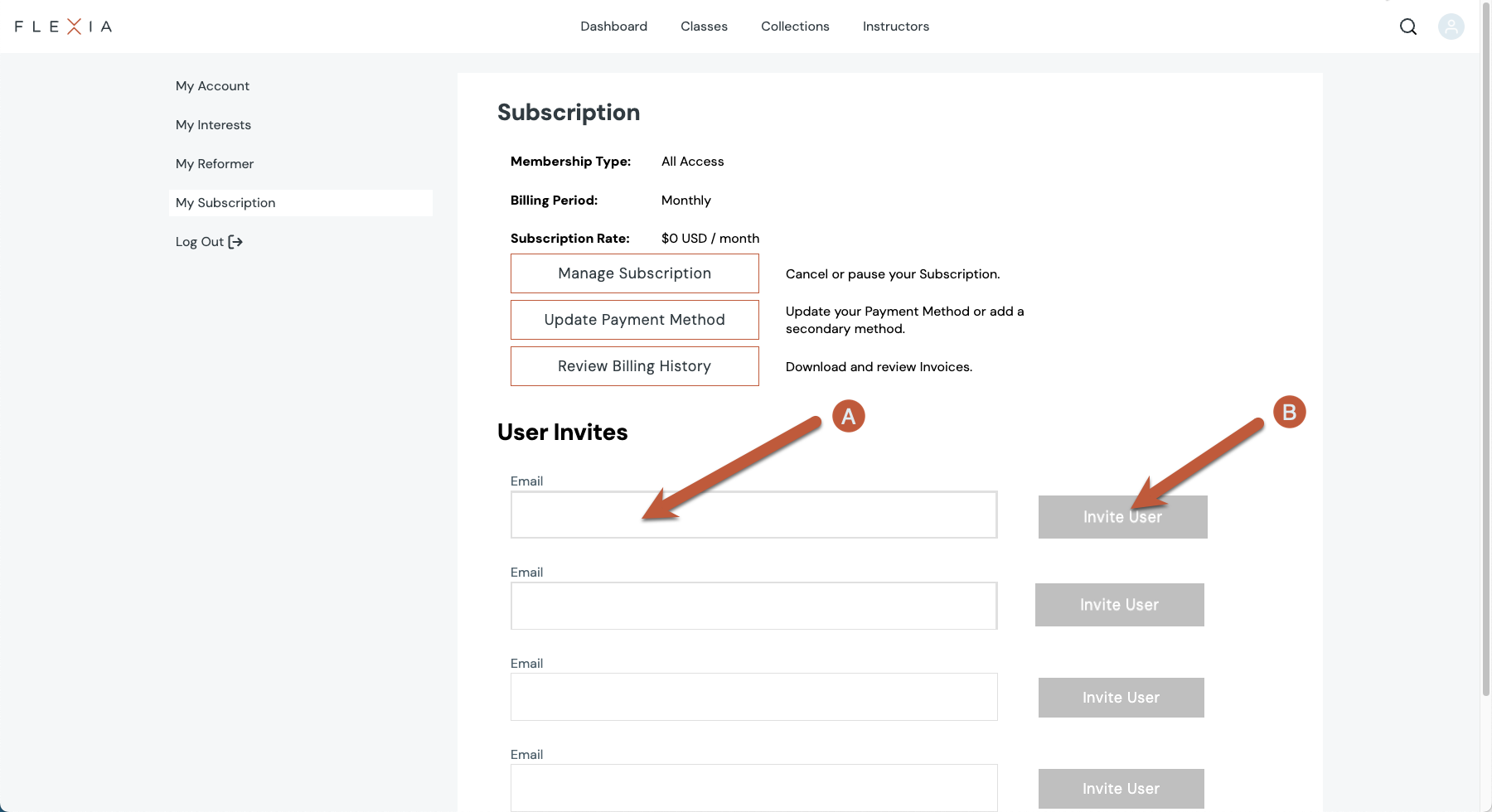Image resolution: width=1492 pixels, height=812 pixels.
Task: Select My Account in sidebar
Action: click(x=212, y=86)
